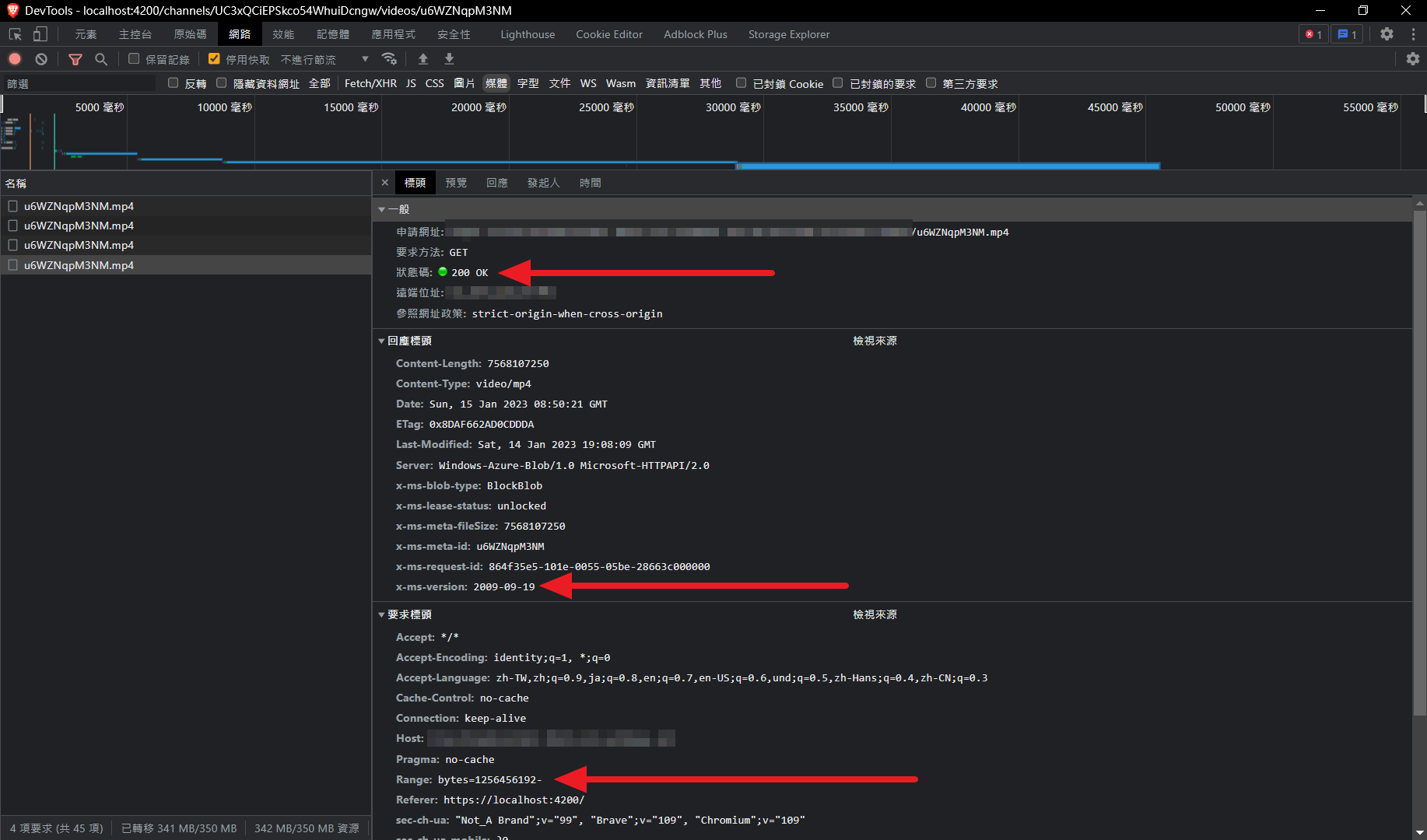
Task: Click 檢視來源 link for response headers
Action: tap(875, 341)
